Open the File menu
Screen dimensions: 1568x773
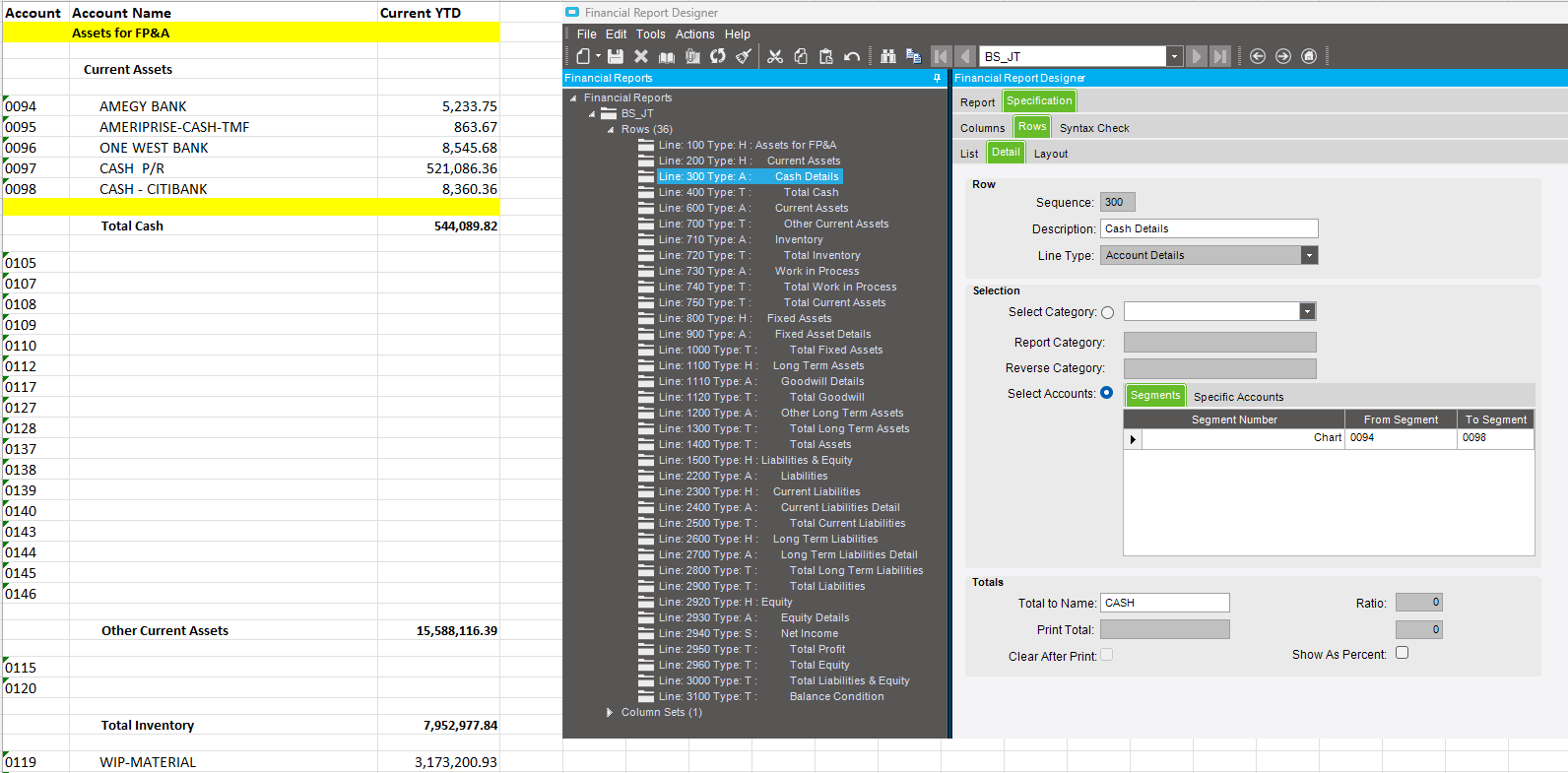point(587,33)
